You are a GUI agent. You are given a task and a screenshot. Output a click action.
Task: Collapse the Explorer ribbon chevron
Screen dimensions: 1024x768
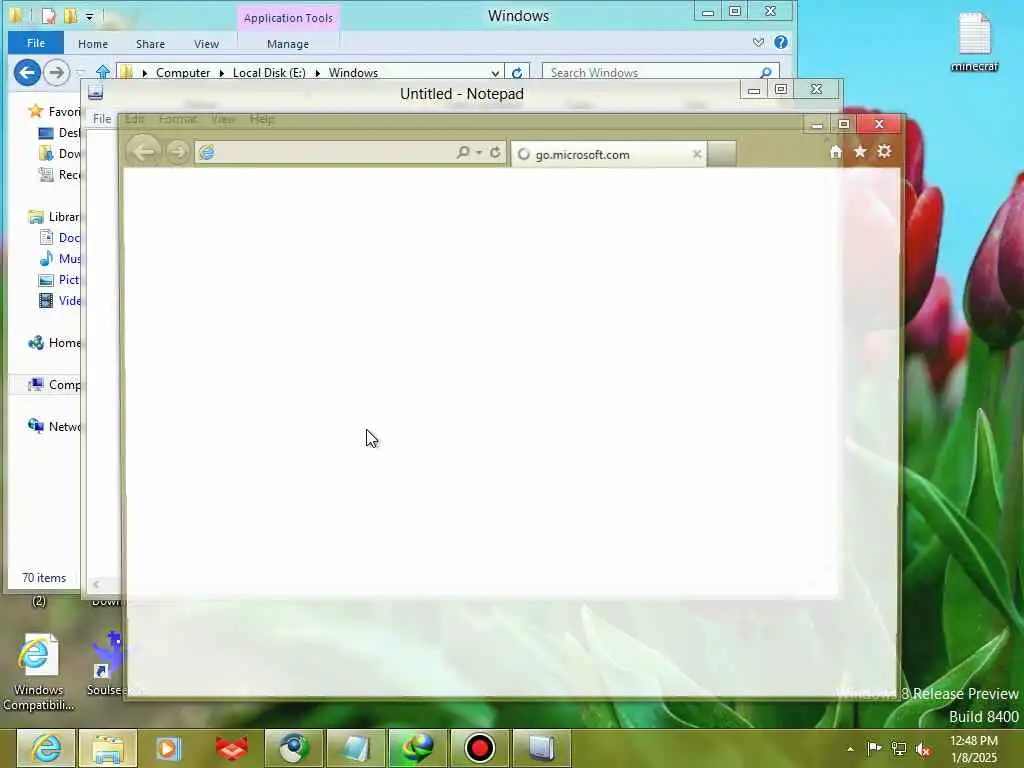[758, 42]
